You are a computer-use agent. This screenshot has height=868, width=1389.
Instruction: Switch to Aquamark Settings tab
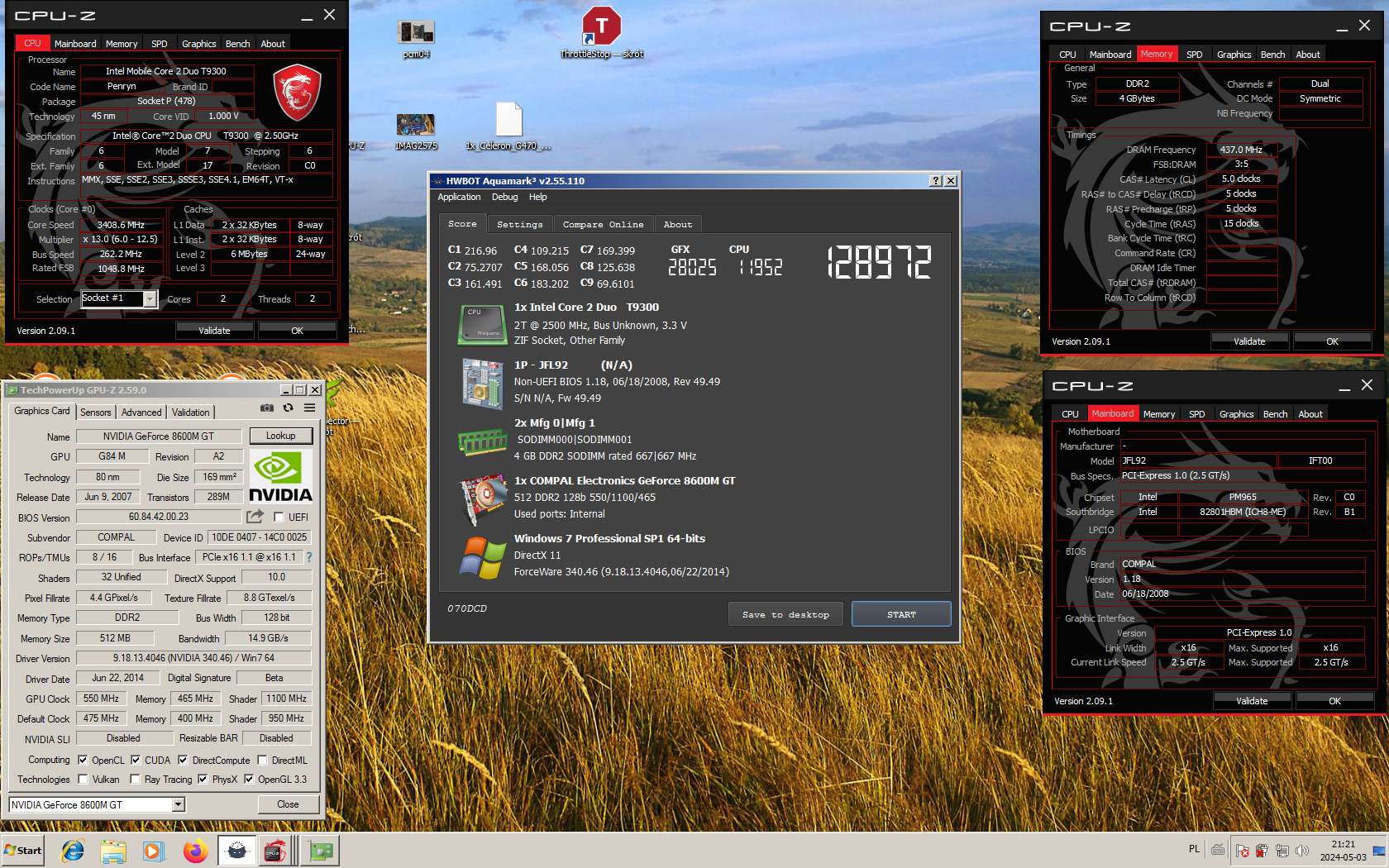coord(519,224)
